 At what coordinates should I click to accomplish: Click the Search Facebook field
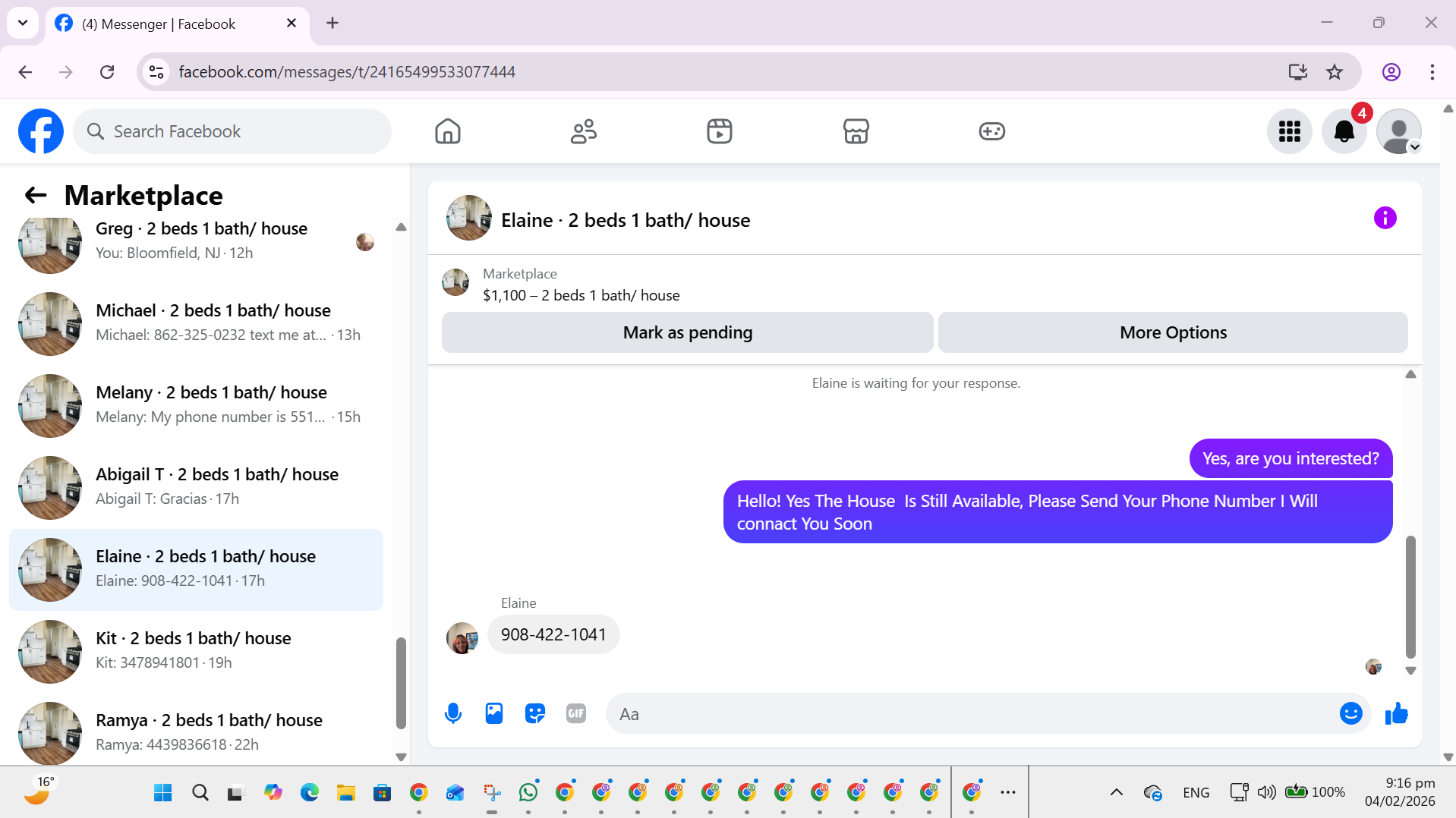(232, 131)
